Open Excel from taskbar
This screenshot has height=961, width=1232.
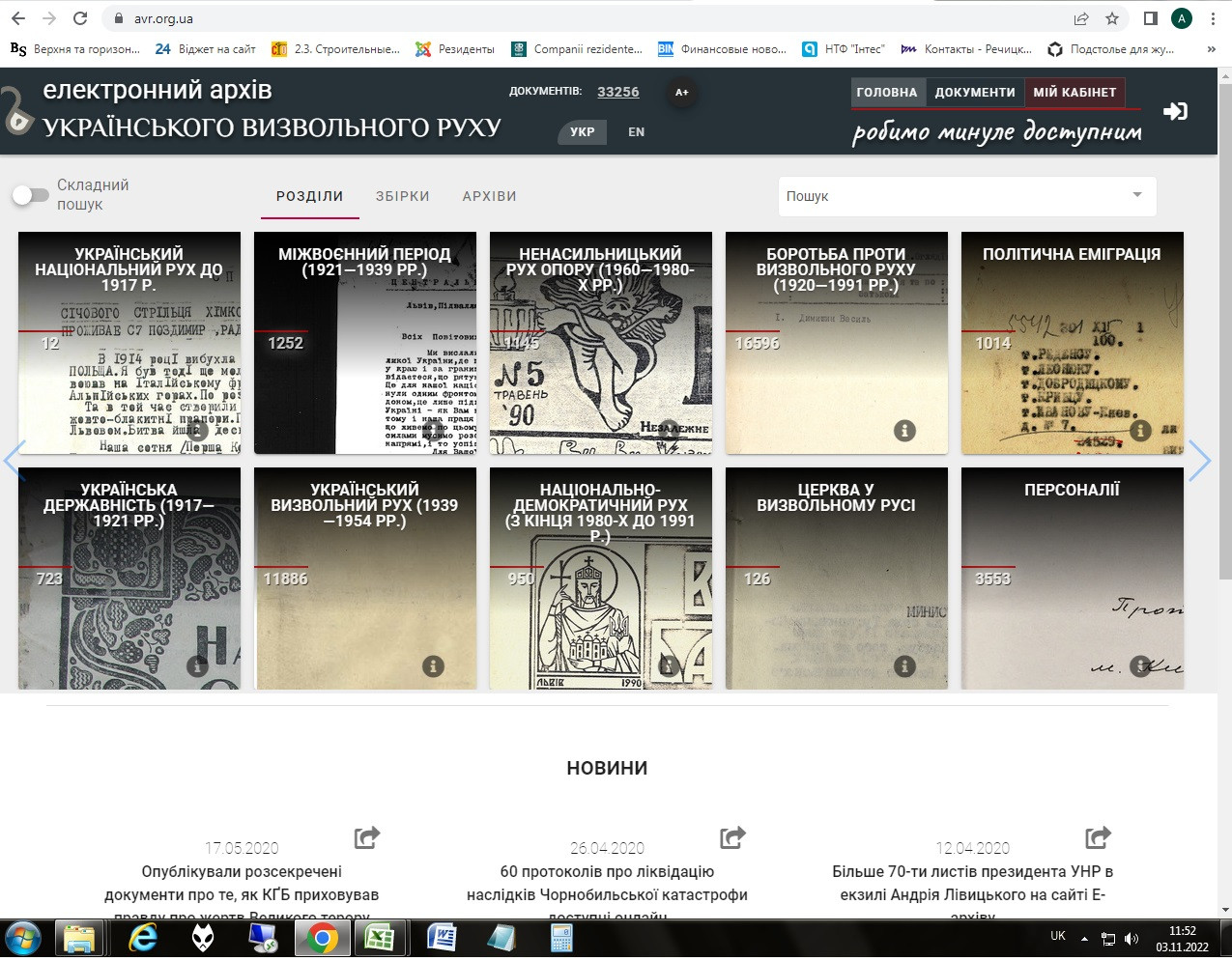click(x=379, y=939)
